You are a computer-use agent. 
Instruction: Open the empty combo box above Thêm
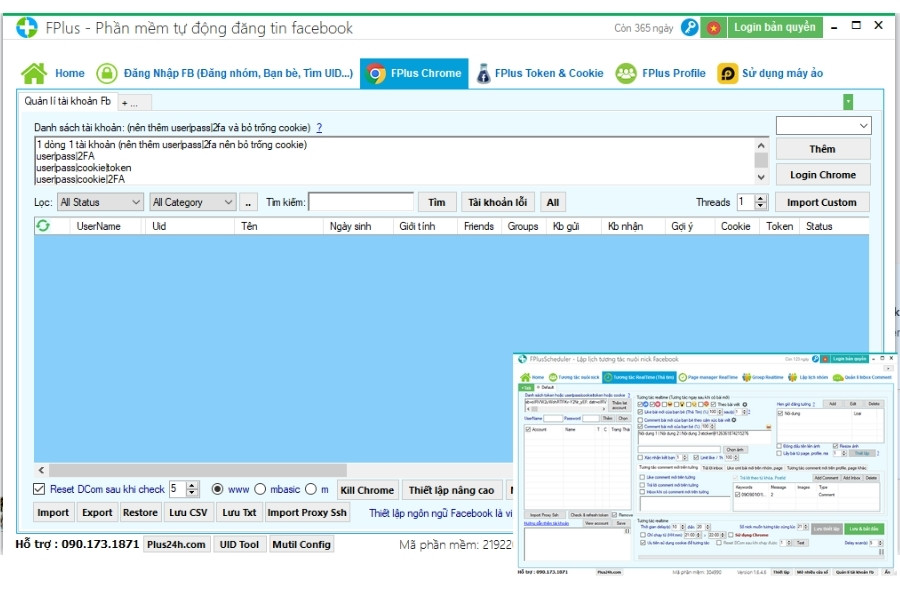coord(823,126)
